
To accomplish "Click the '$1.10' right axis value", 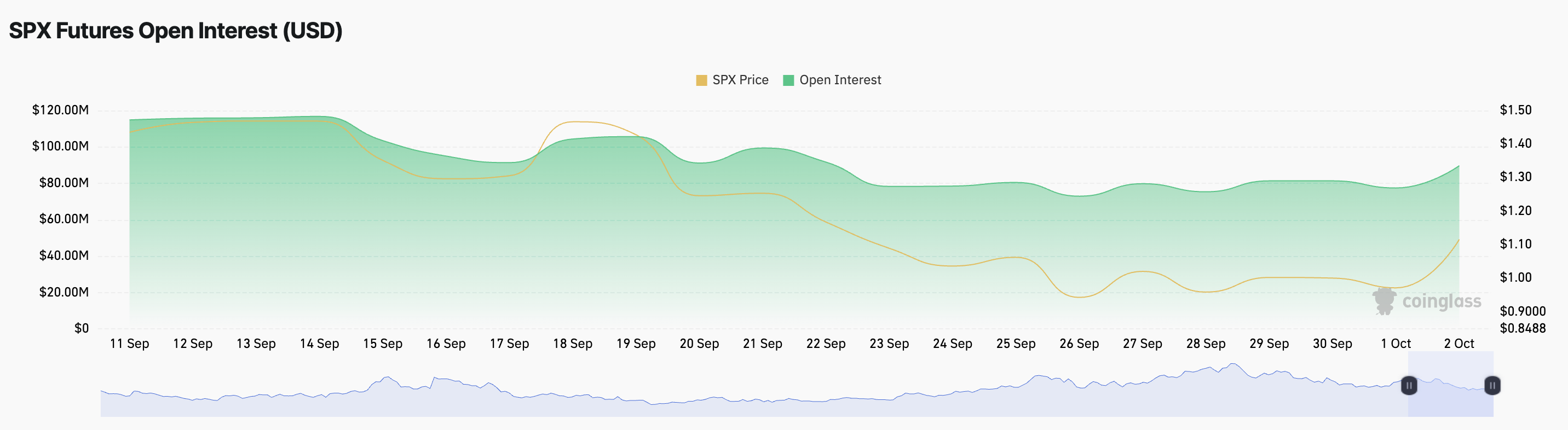I will click(1515, 244).
